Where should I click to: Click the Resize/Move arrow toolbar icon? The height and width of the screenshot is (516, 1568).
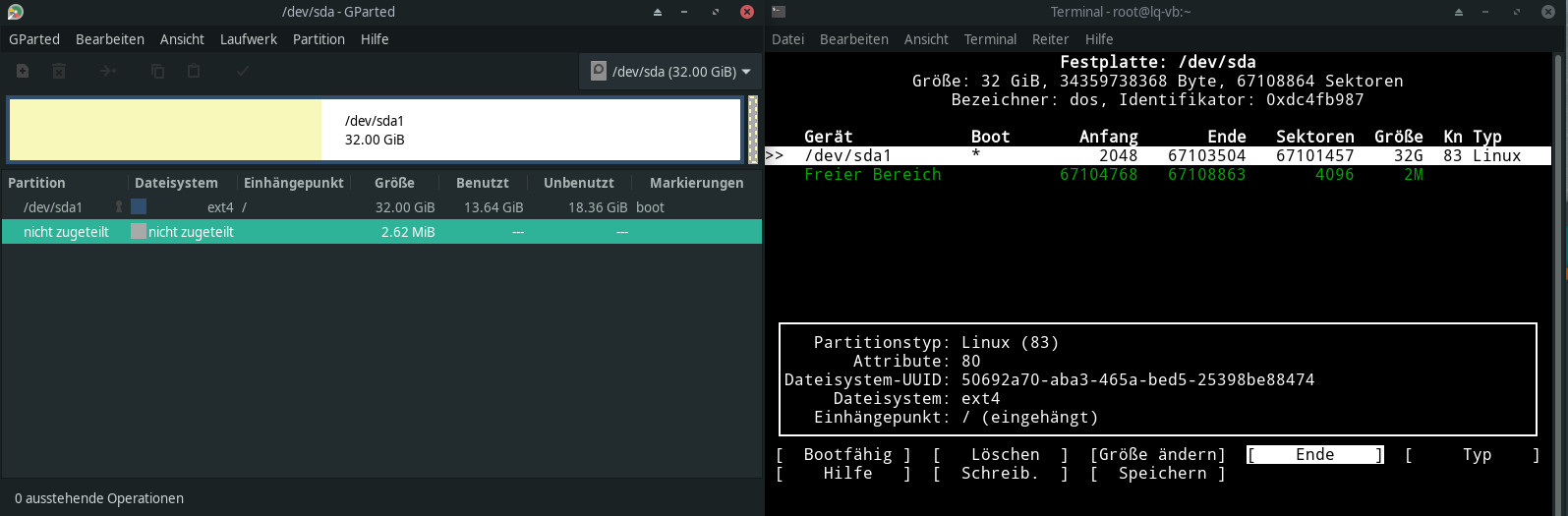coord(108,71)
